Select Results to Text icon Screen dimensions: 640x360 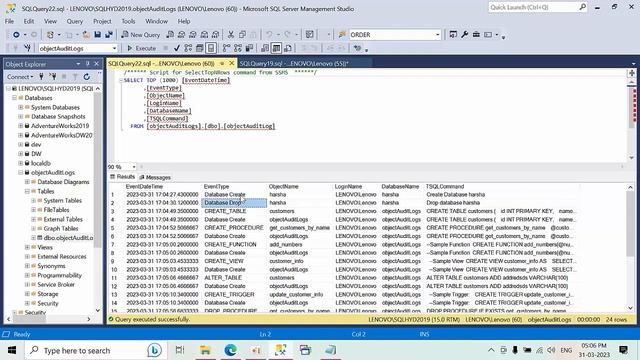265,48
